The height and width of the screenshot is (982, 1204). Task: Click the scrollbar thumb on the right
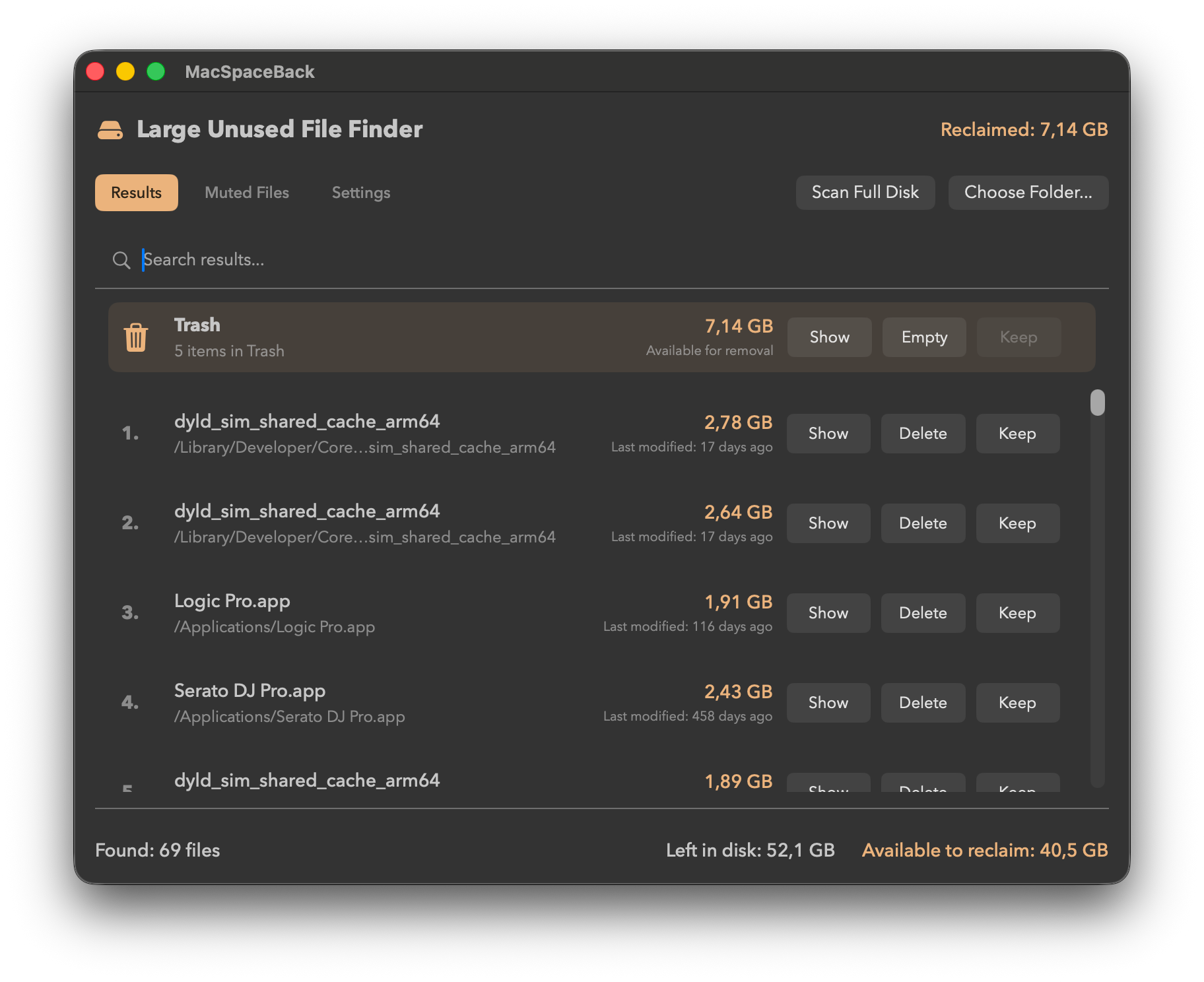1096,401
